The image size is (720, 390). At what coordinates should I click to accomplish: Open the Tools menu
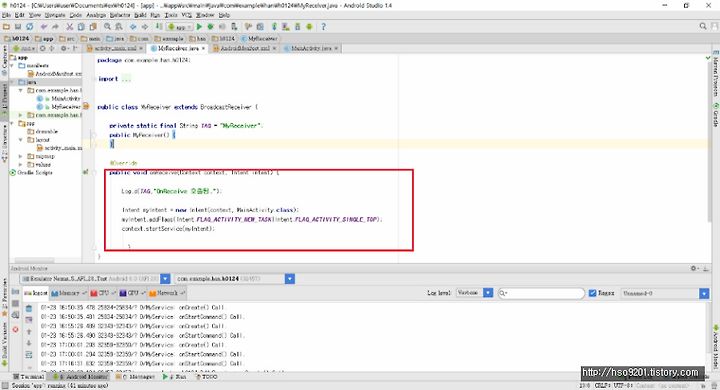pos(171,15)
